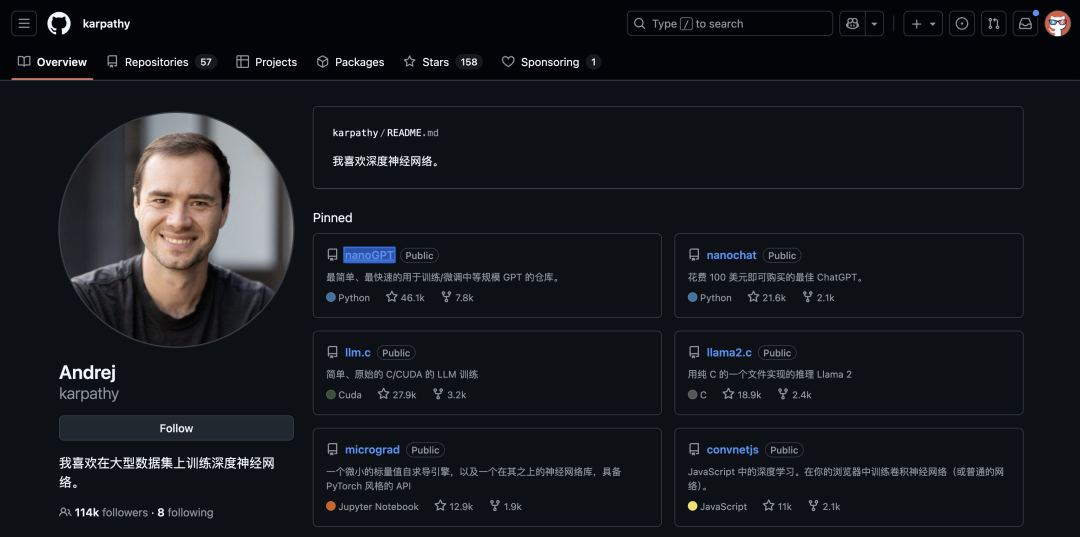This screenshot has height=537, width=1080.
Task: Open the nanochat repository link
Action: click(x=731, y=255)
